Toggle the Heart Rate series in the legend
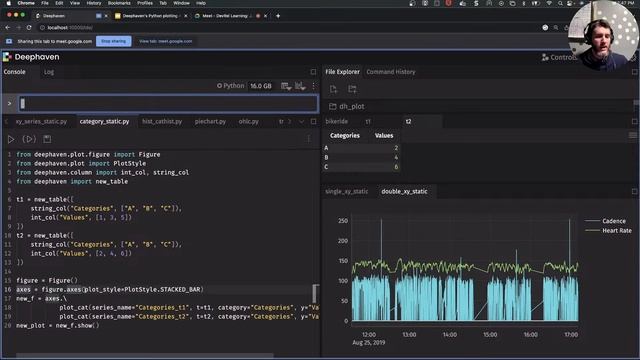Viewport: 640px width, 360px height. [x=608, y=231]
